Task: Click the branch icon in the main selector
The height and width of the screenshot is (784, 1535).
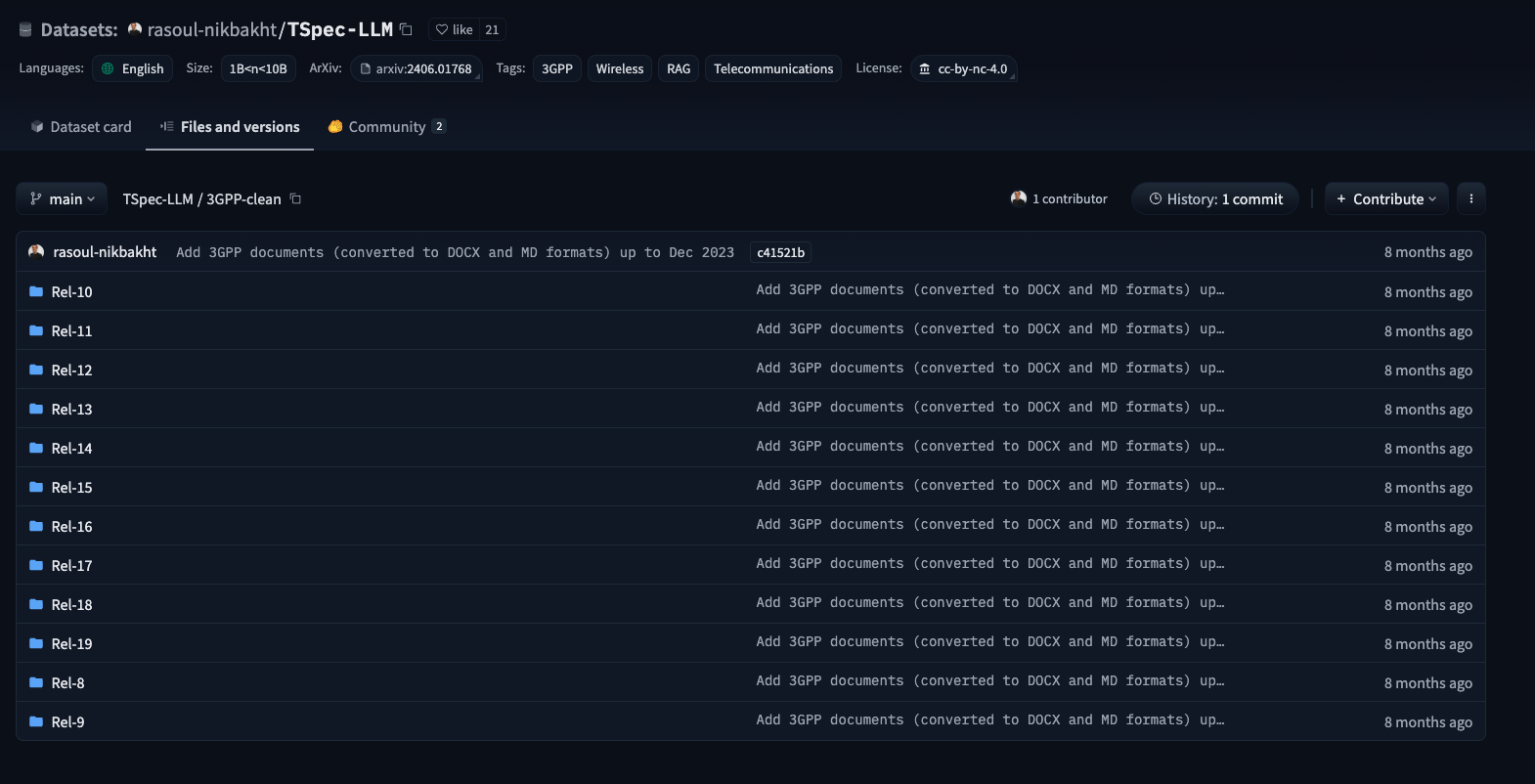Action: 36,198
